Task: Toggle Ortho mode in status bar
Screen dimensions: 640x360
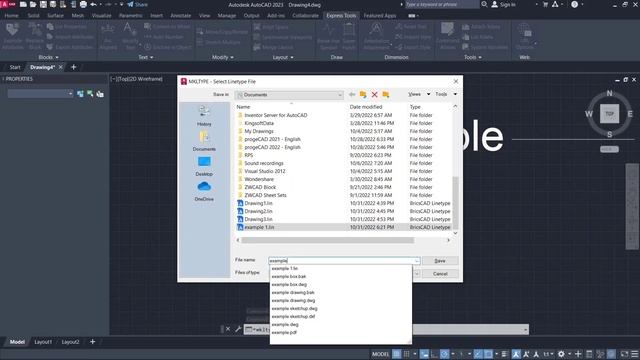Action: coord(434,354)
